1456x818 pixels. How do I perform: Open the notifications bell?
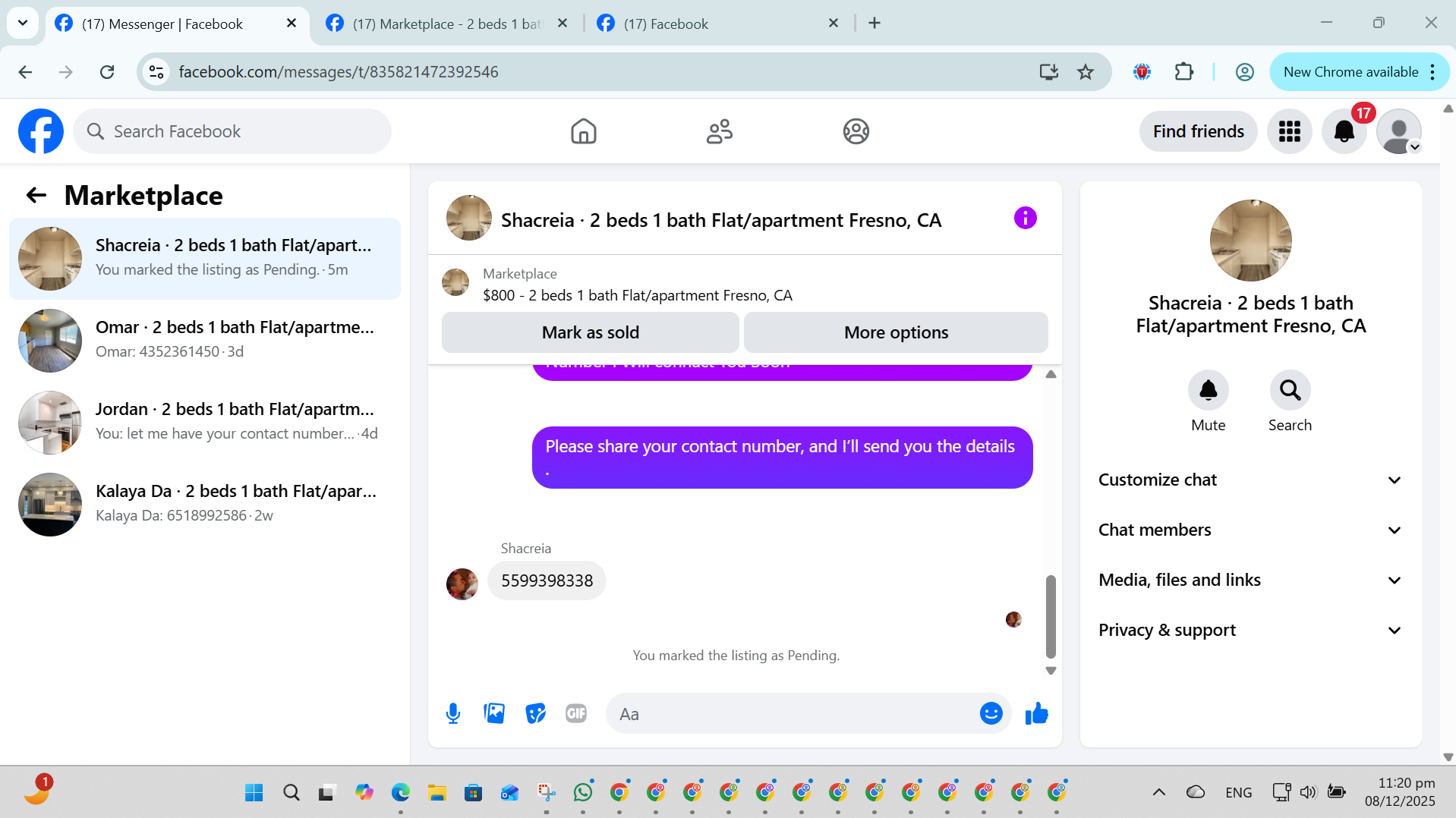click(x=1344, y=131)
